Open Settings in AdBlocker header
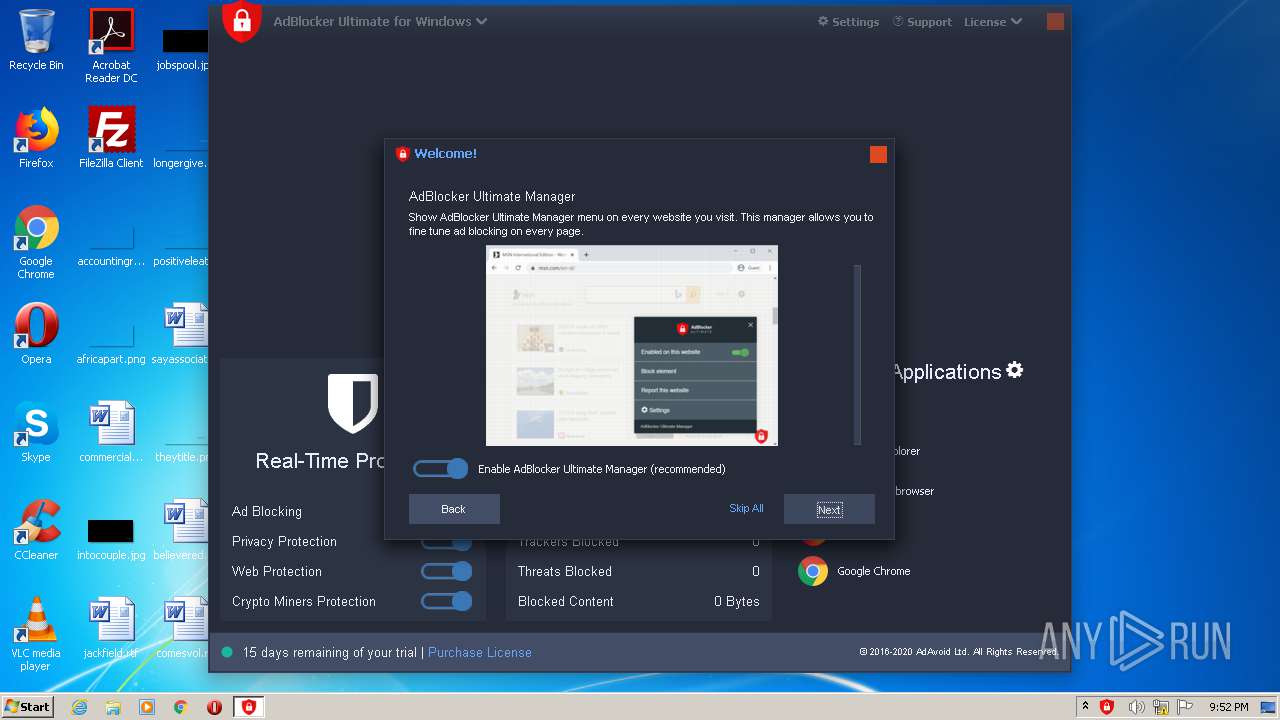 pyautogui.click(x=848, y=22)
